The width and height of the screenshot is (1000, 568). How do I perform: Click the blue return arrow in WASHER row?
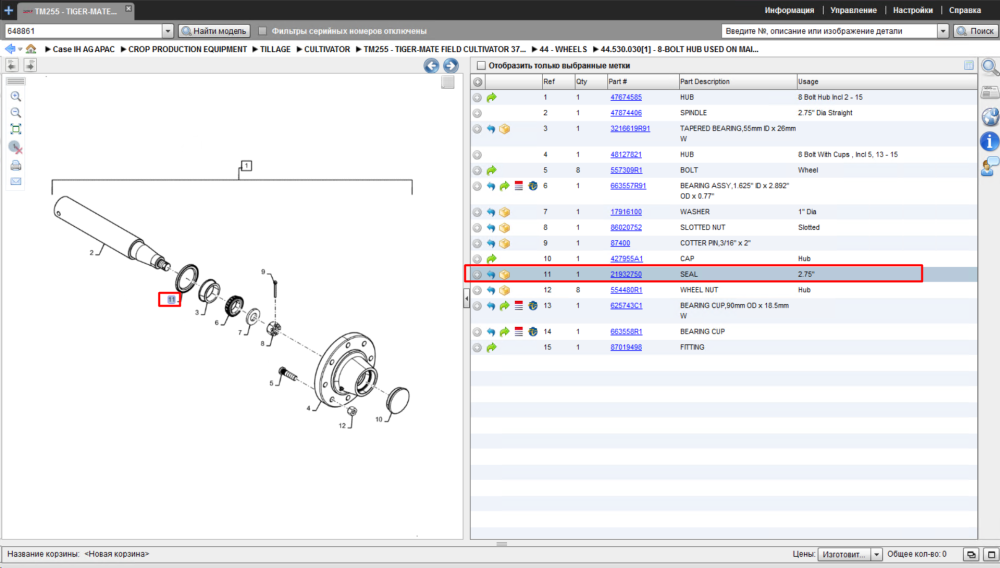(491, 212)
